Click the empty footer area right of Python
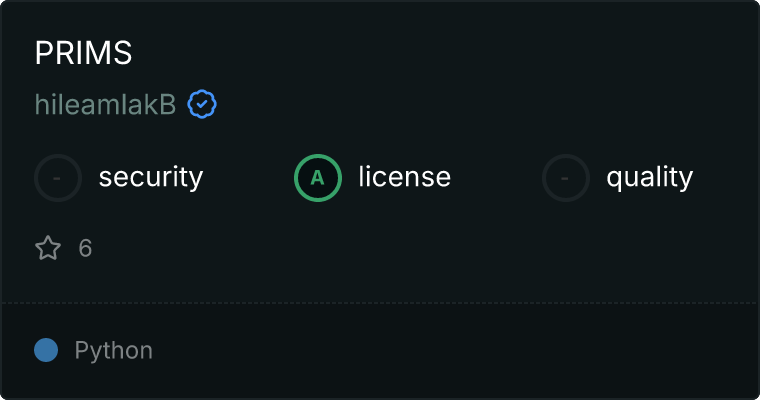The height and width of the screenshot is (400, 760). (x=450, y=351)
